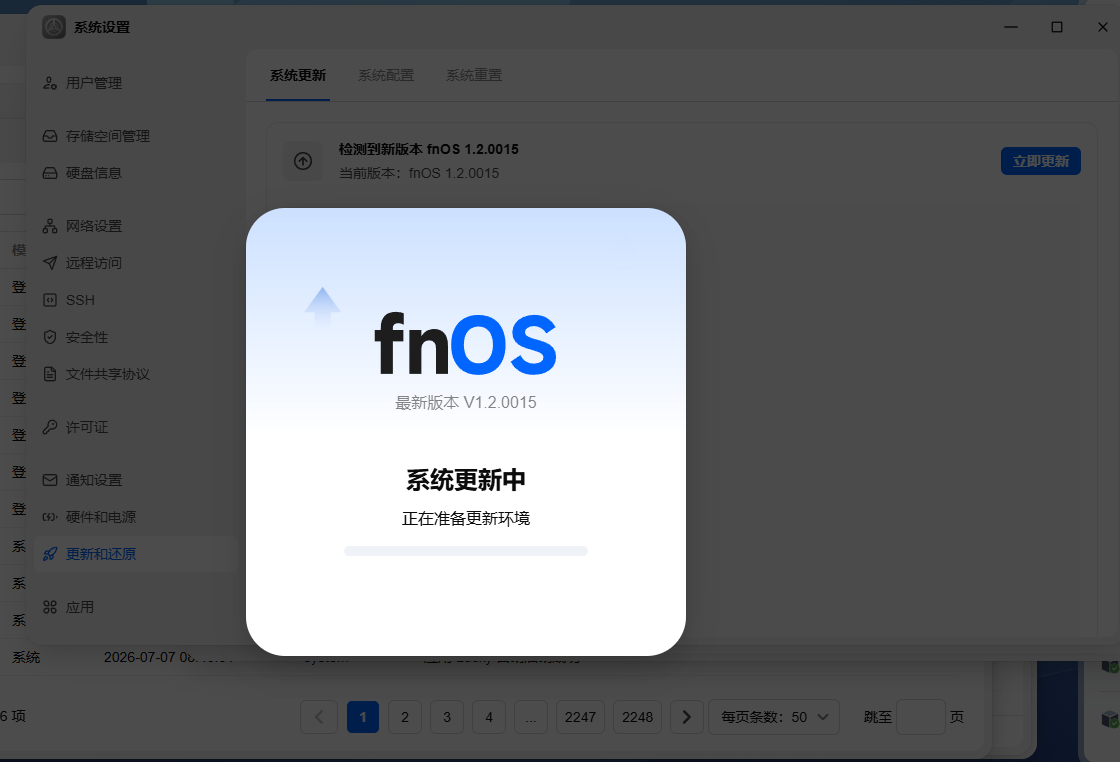The width and height of the screenshot is (1120, 762).
Task: Jump to page 2248 in pagination
Action: coord(637,717)
